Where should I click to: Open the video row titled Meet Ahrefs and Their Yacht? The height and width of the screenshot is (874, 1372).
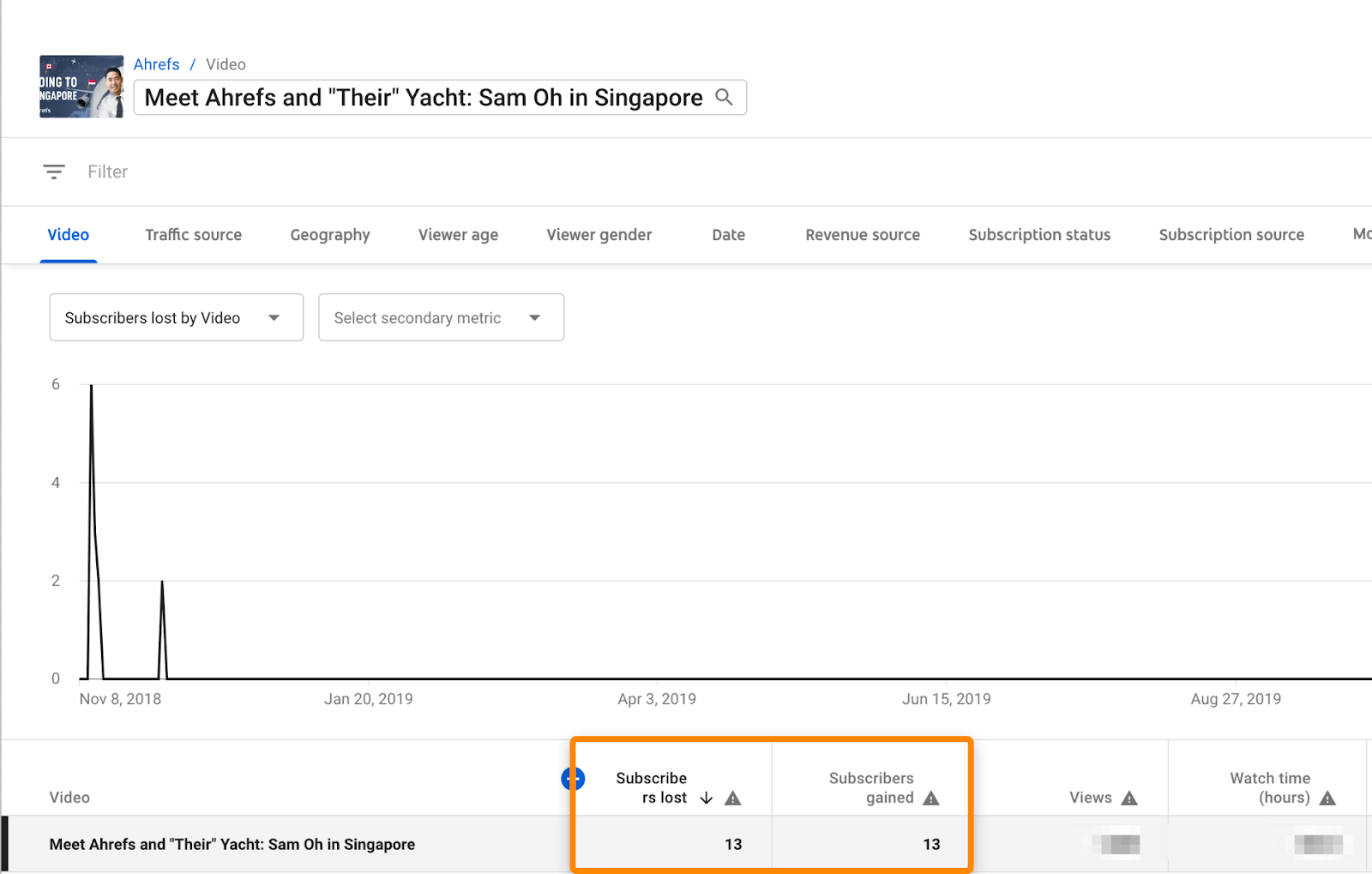click(232, 844)
